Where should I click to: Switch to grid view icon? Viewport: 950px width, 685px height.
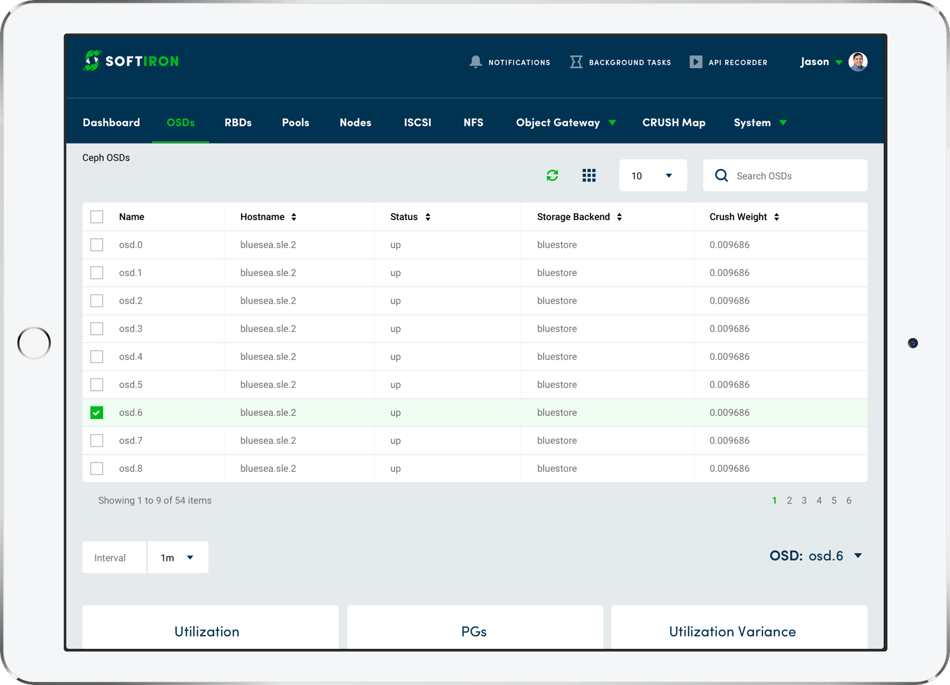(589, 176)
